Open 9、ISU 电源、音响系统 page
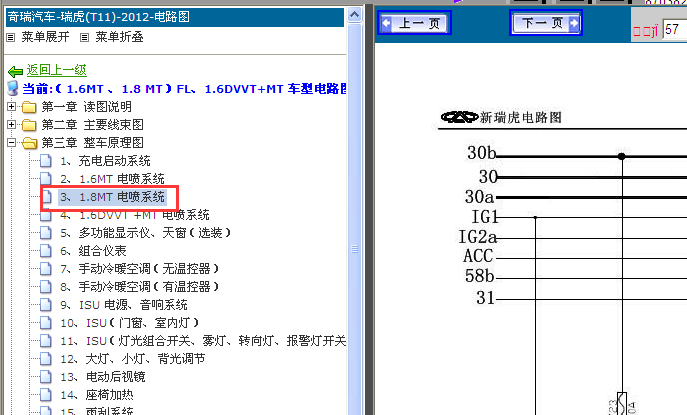 [124, 305]
